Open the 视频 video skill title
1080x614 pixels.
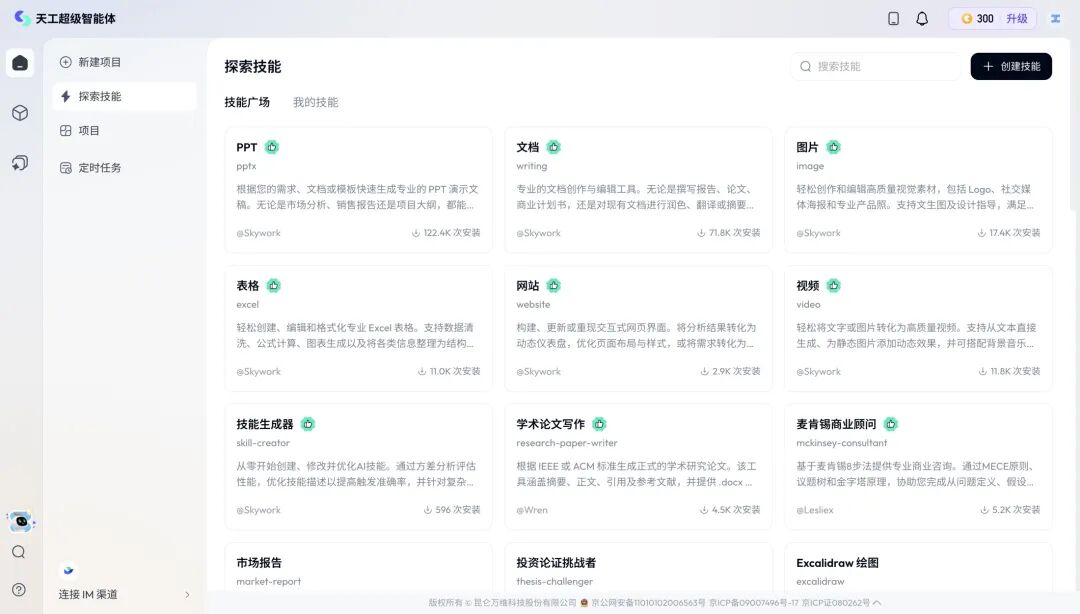807,286
